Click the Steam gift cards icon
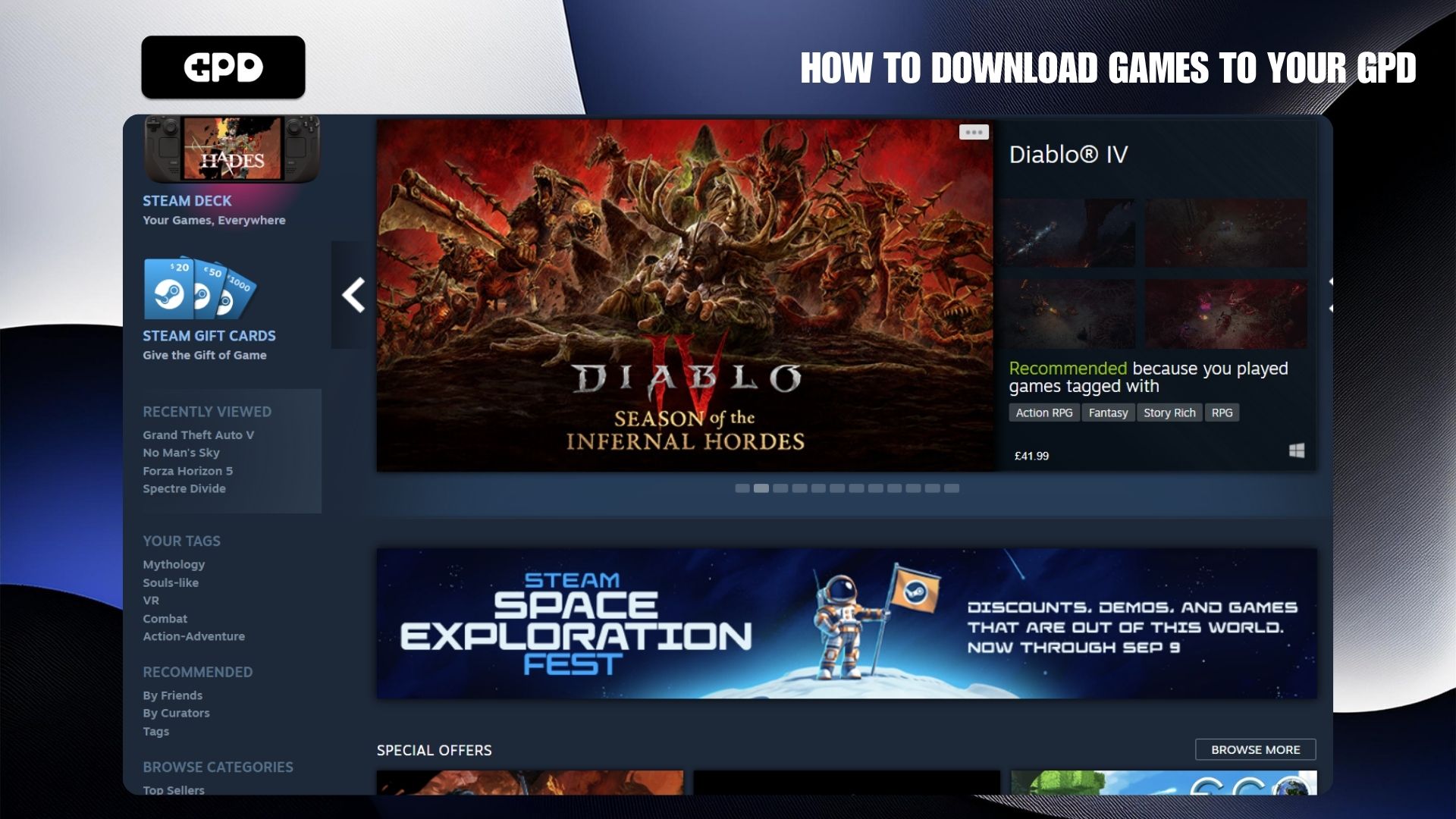The width and height of the screenshot is (1456, 819). (200, 289)
